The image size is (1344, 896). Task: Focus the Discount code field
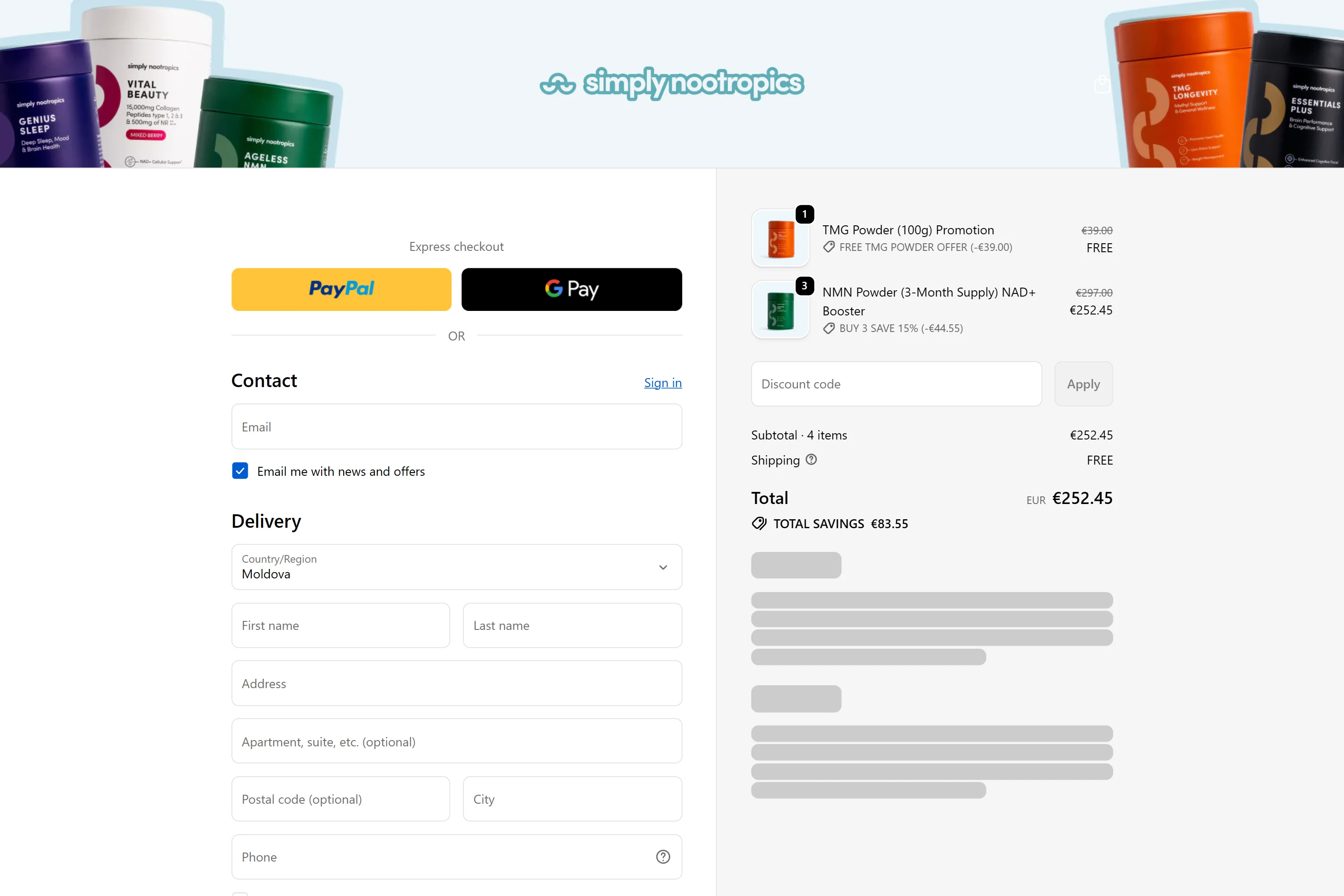pos(896,384)
